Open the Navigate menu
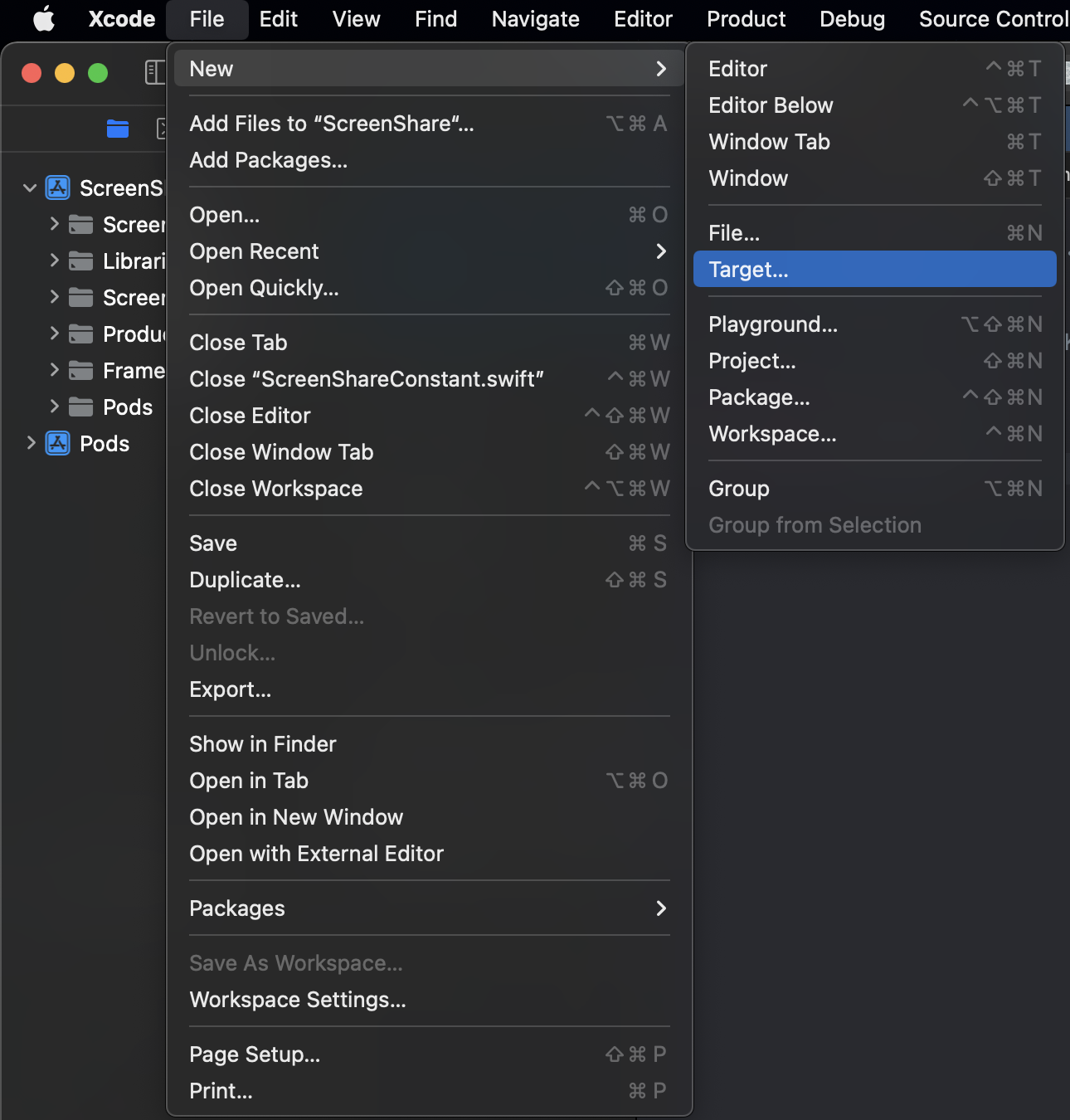 (535, 18)
